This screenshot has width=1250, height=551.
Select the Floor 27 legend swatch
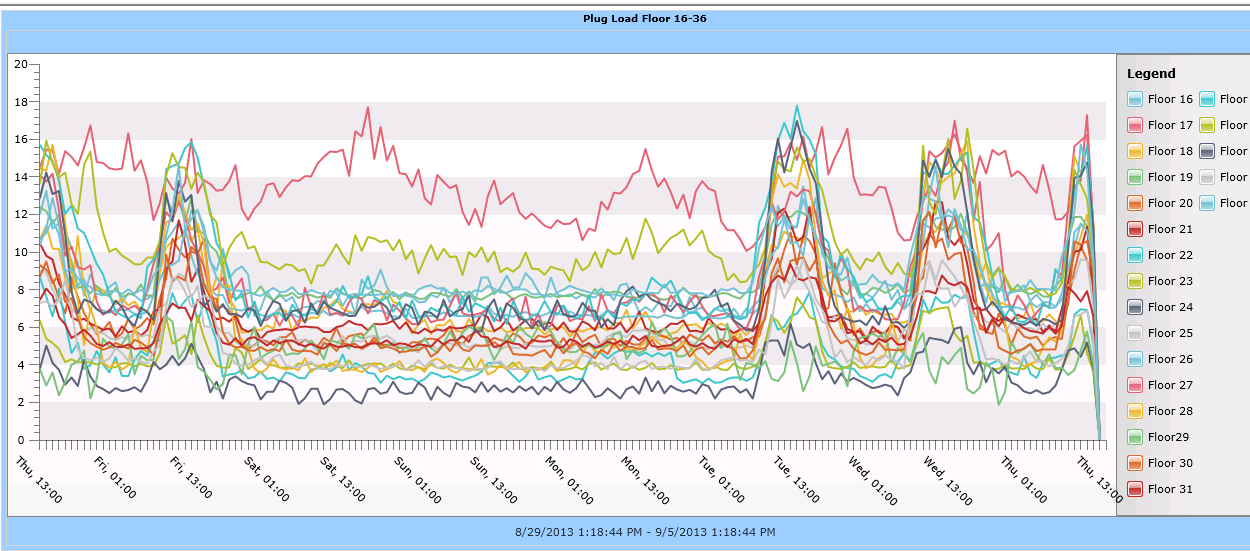pos(1135,385)
